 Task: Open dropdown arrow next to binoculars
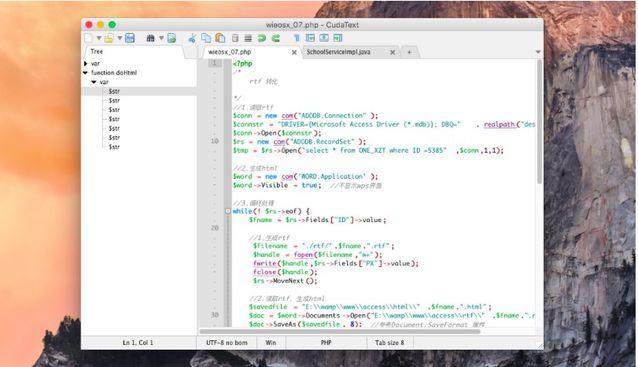(161, 38)
